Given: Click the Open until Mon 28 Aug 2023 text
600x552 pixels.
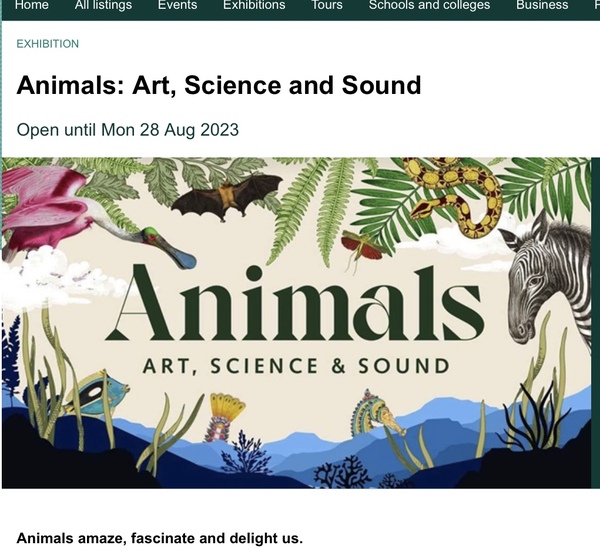Looking at the screenshot, I should click(x=127, y=130).
